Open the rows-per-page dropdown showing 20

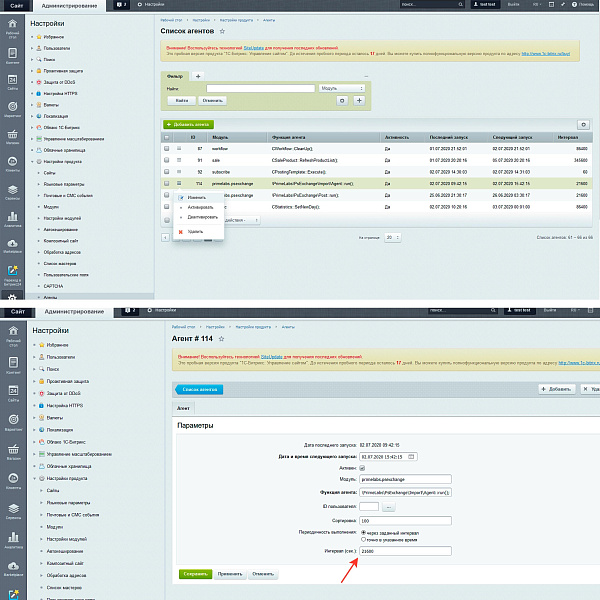tap(393, 237)
